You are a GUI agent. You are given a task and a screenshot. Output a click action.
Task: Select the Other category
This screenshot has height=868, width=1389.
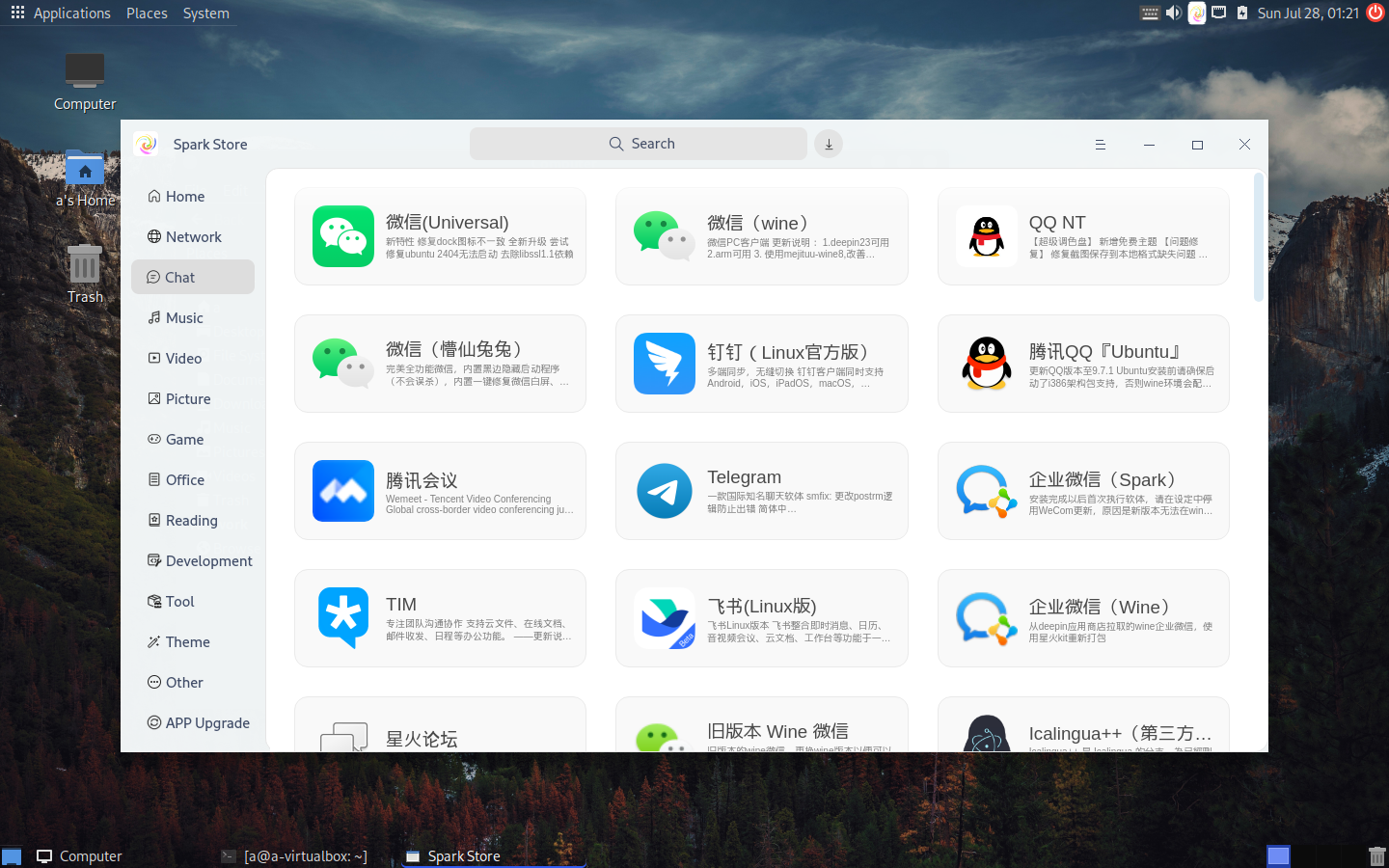coord(193,682)
